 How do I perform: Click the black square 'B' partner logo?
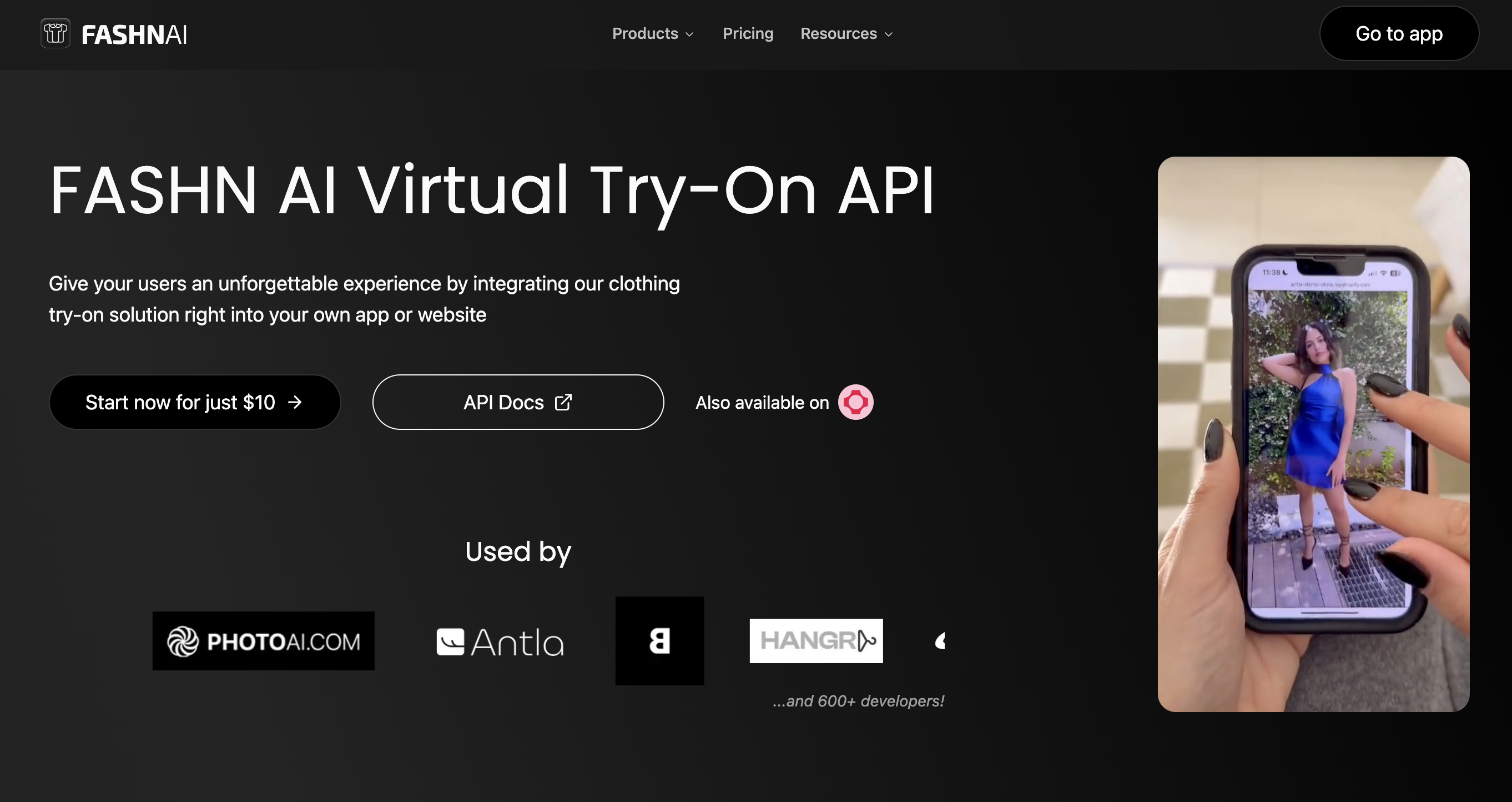click(659, 640)
